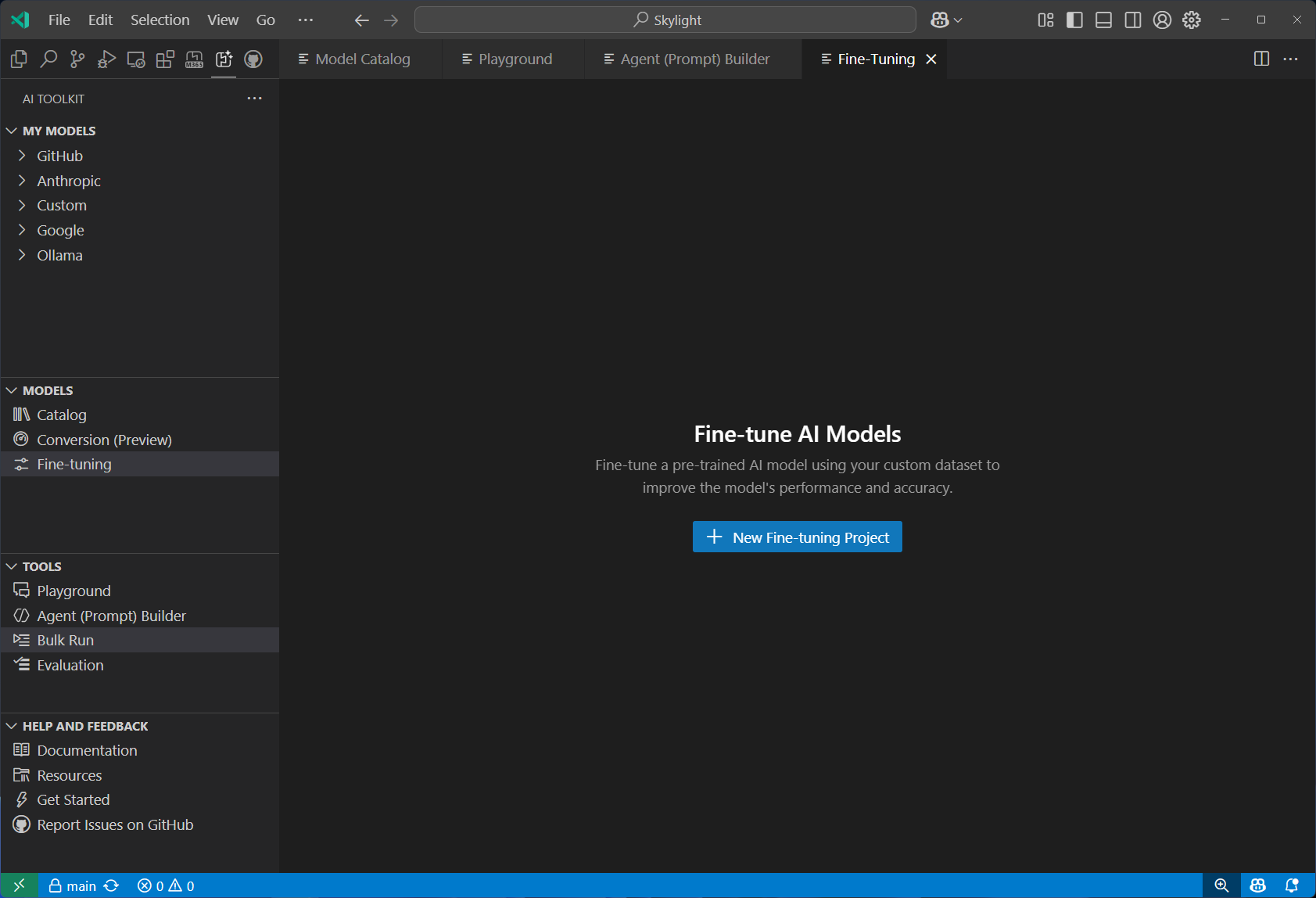Viewport: 1316px width, 898px height.
Task: Open Conversion (Preview) item
Action: [x=140, y=440]
